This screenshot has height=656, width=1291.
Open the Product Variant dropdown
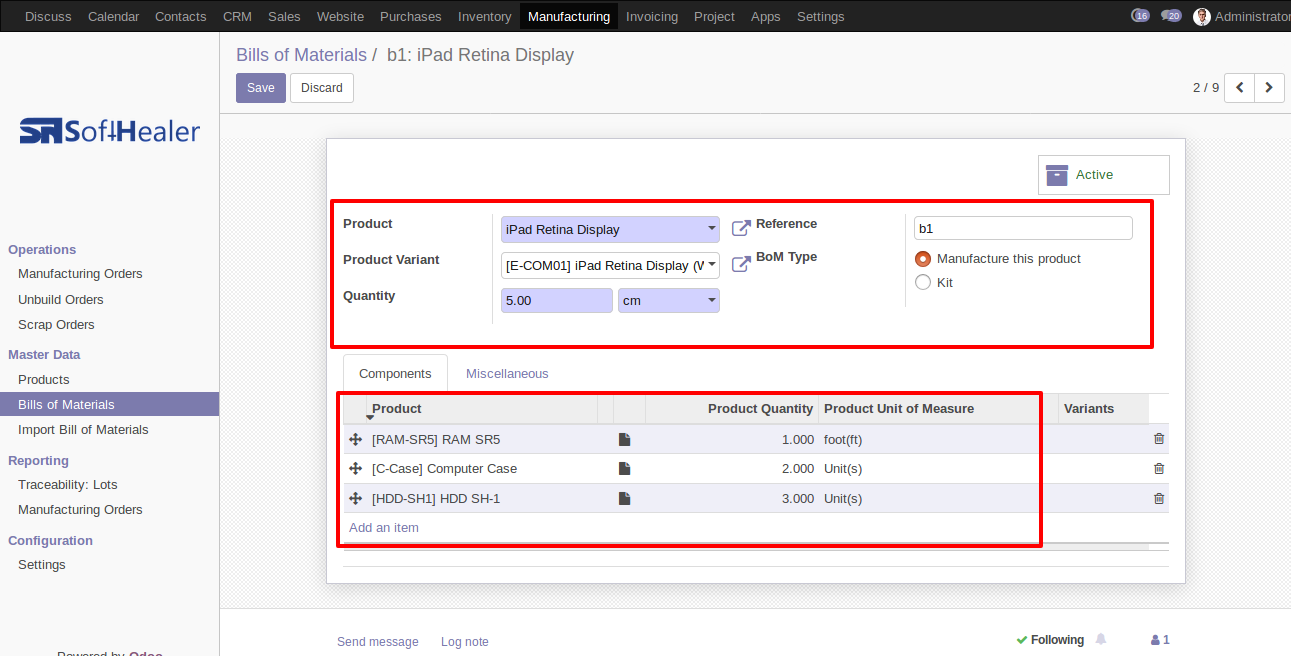pos(610,265)
